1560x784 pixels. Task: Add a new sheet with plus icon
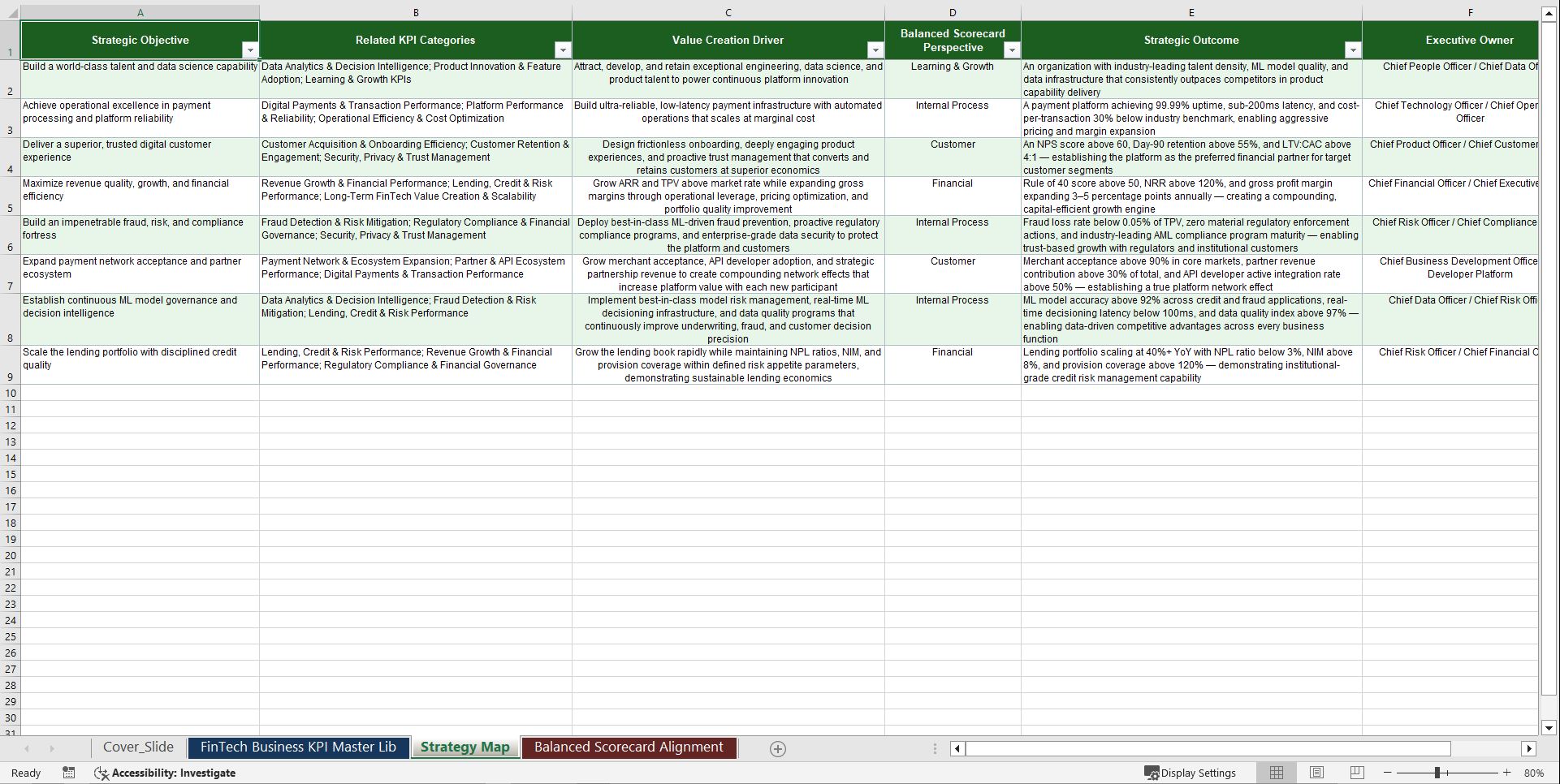[778, 749]
